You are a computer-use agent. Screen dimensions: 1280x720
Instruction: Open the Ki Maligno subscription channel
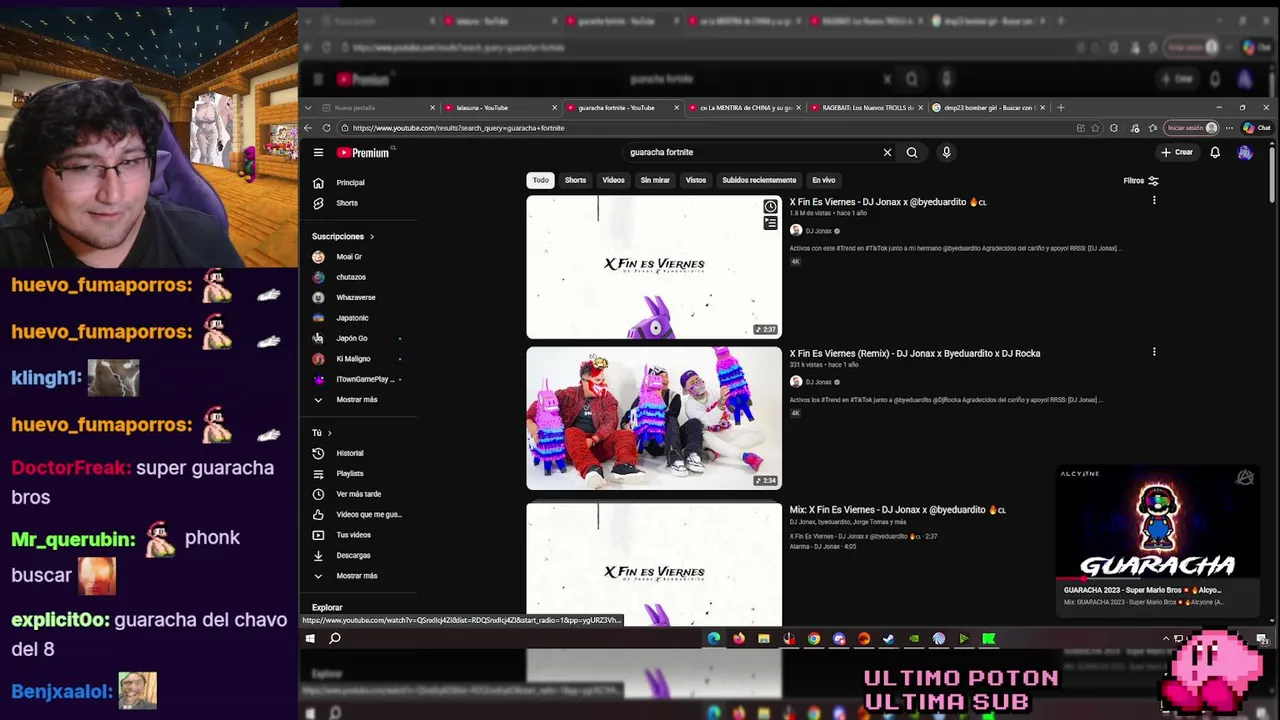click(x=358, y=359)
